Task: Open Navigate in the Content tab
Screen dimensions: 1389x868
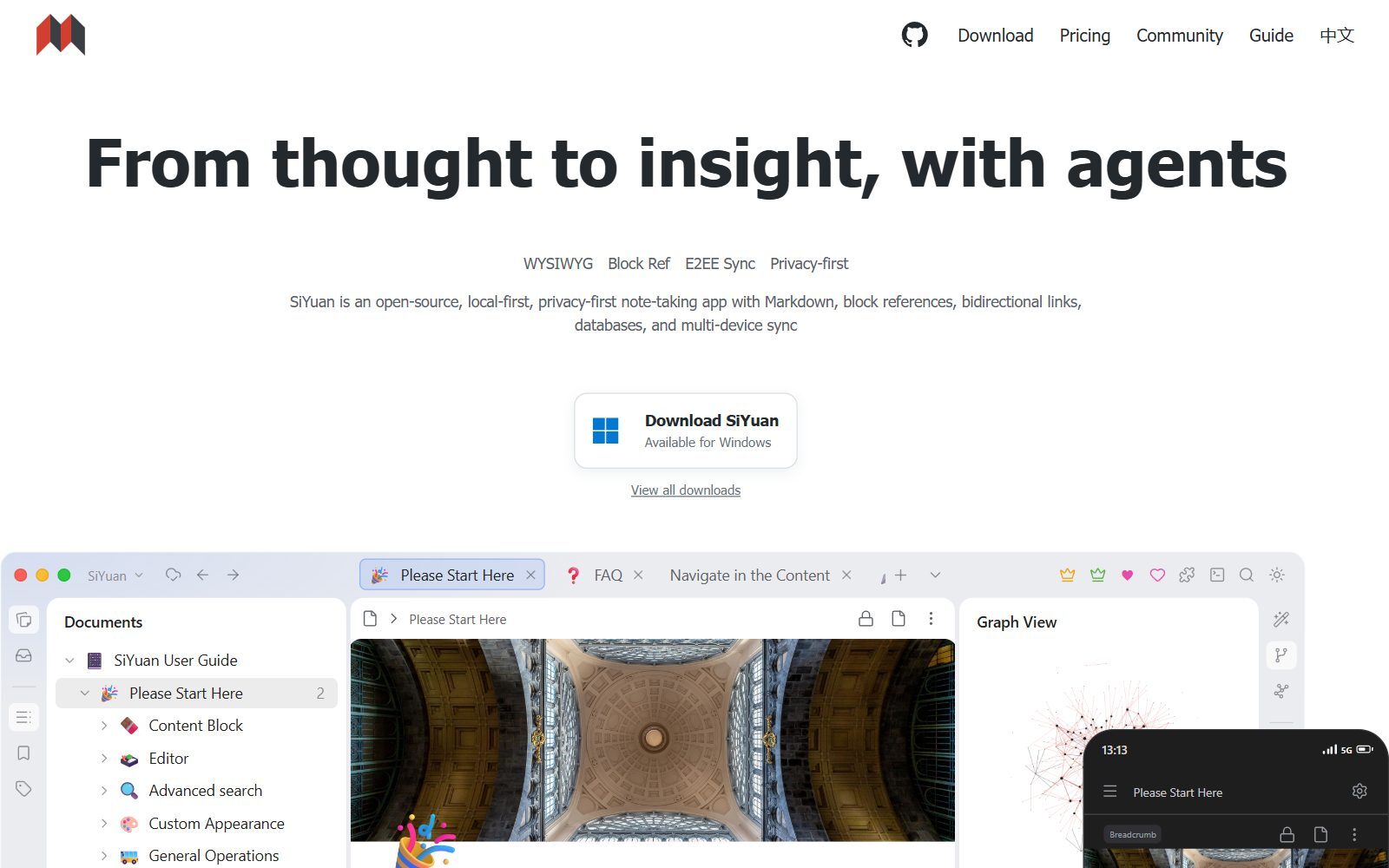Action: pyautogui.click(x=749, y=575)
